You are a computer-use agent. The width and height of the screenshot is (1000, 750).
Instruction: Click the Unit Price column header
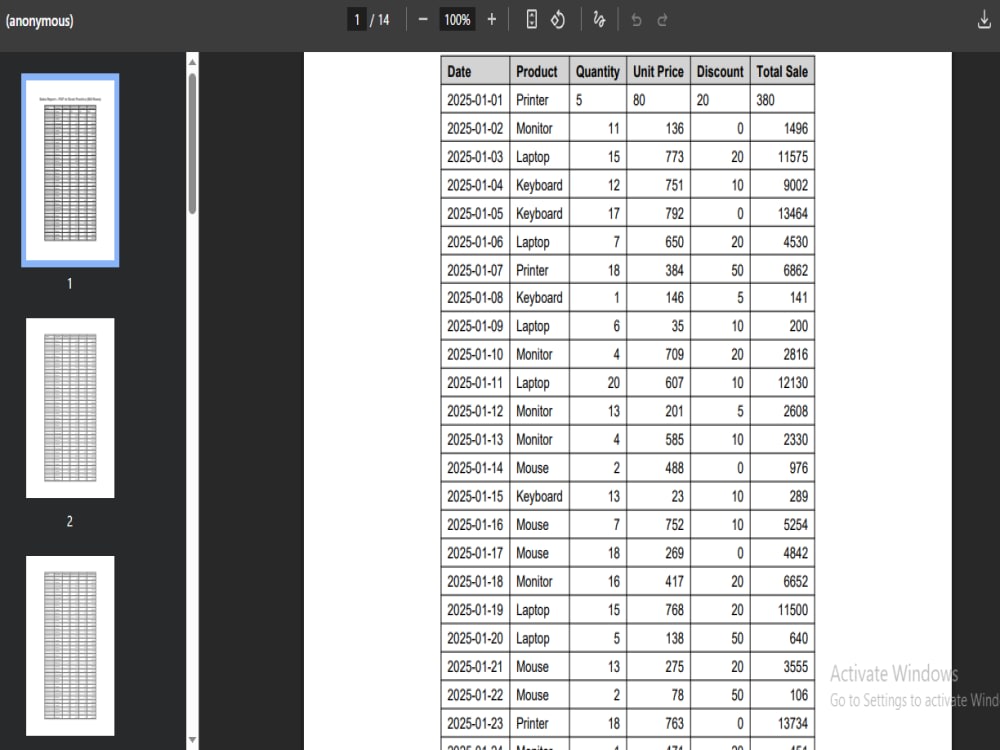658,71
